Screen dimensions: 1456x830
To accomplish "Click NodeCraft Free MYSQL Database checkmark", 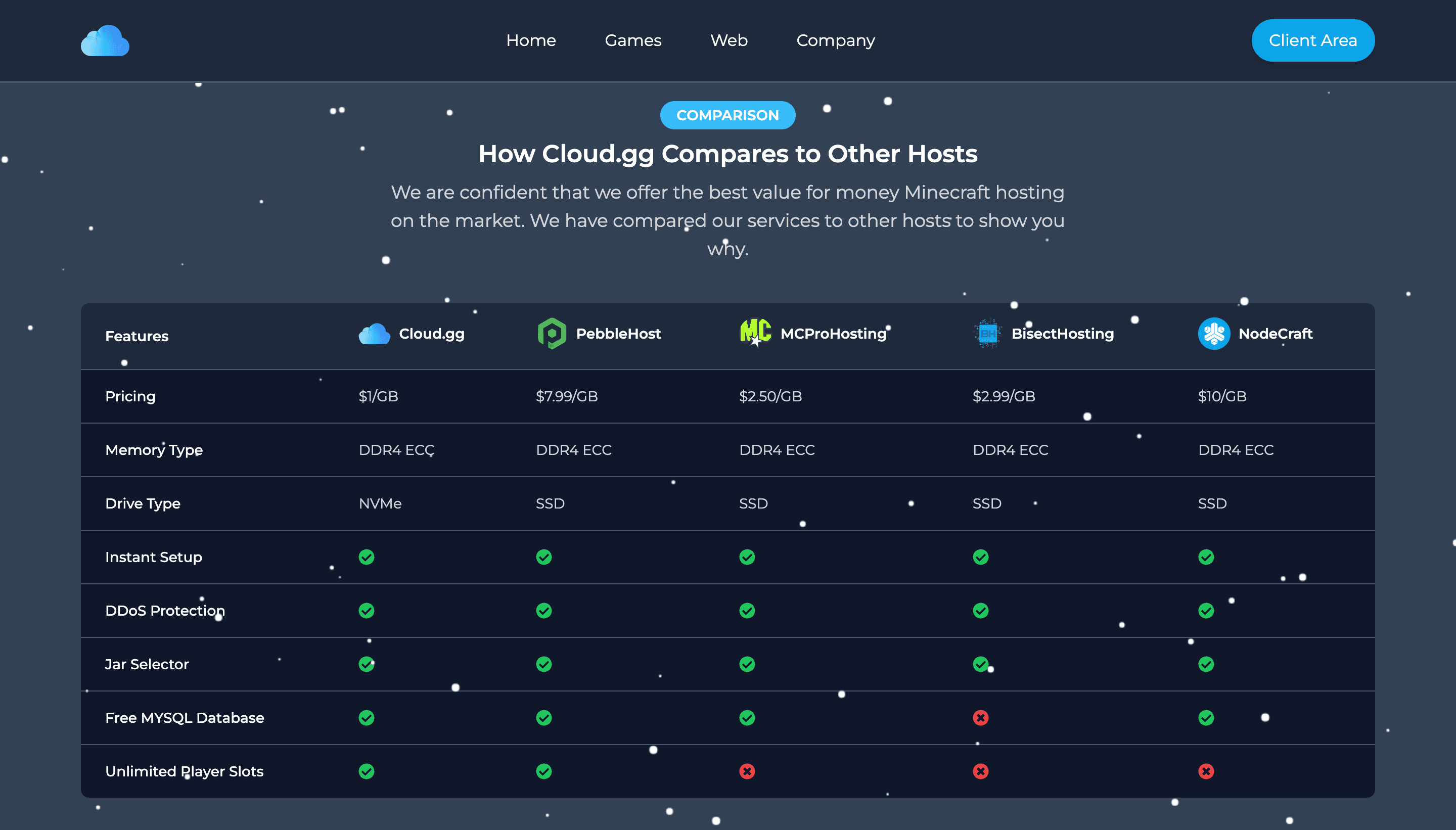I will [1206, 718].
